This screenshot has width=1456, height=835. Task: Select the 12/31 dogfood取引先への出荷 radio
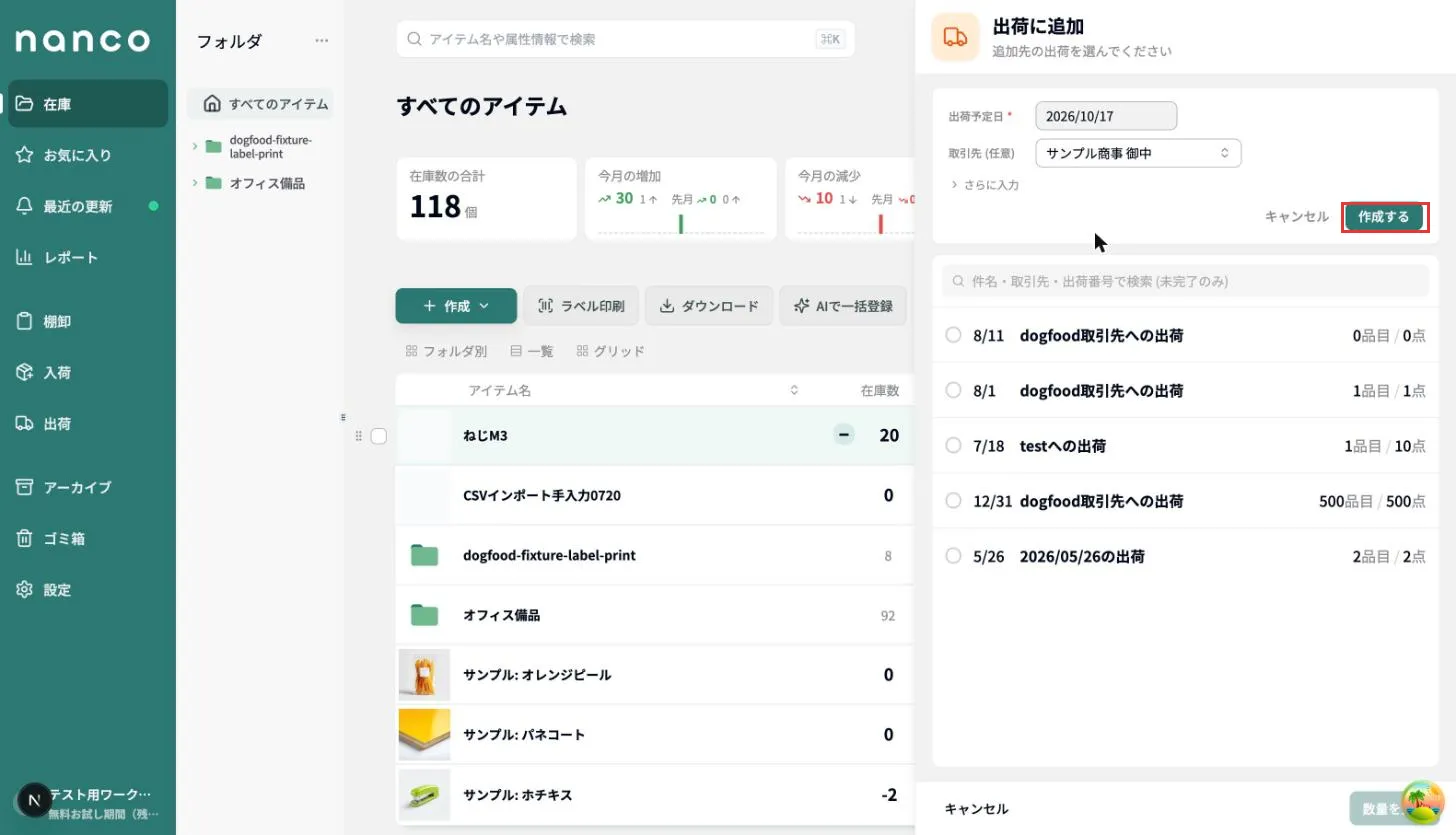click(x=953, y=500)
